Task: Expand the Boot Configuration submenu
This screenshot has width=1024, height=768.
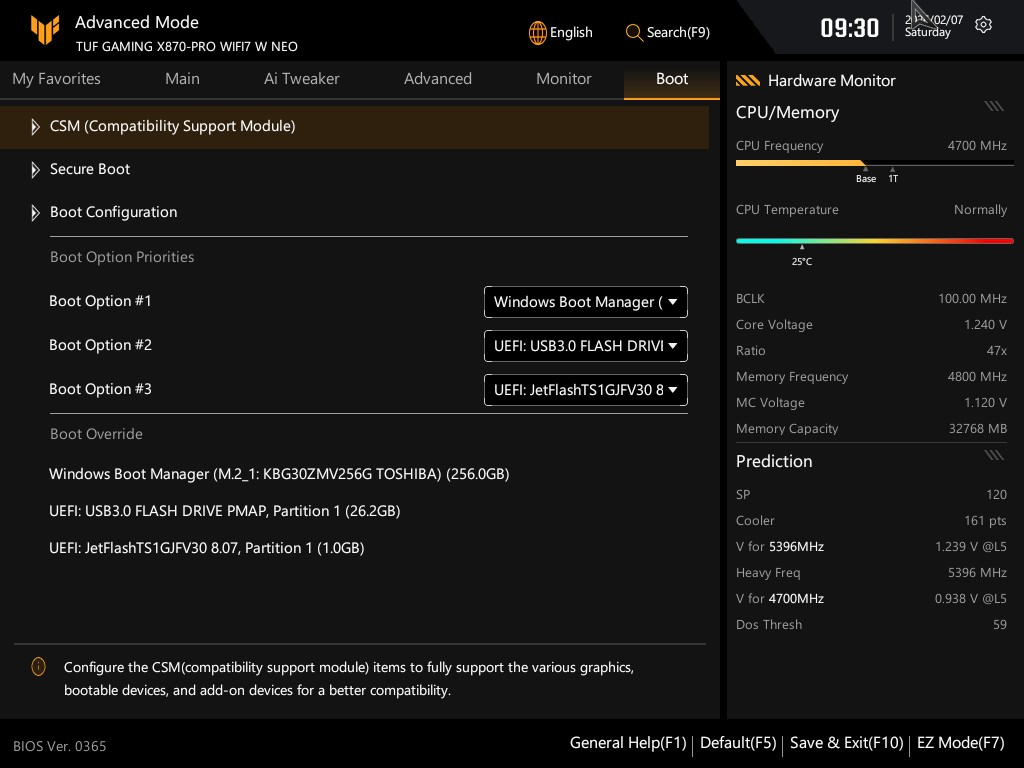Action: [x=113, y=212]
